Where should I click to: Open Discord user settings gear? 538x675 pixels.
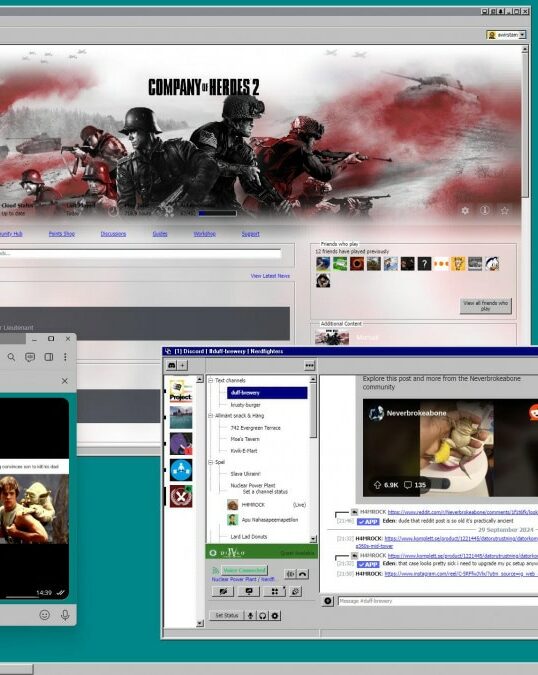coord(275,616)
